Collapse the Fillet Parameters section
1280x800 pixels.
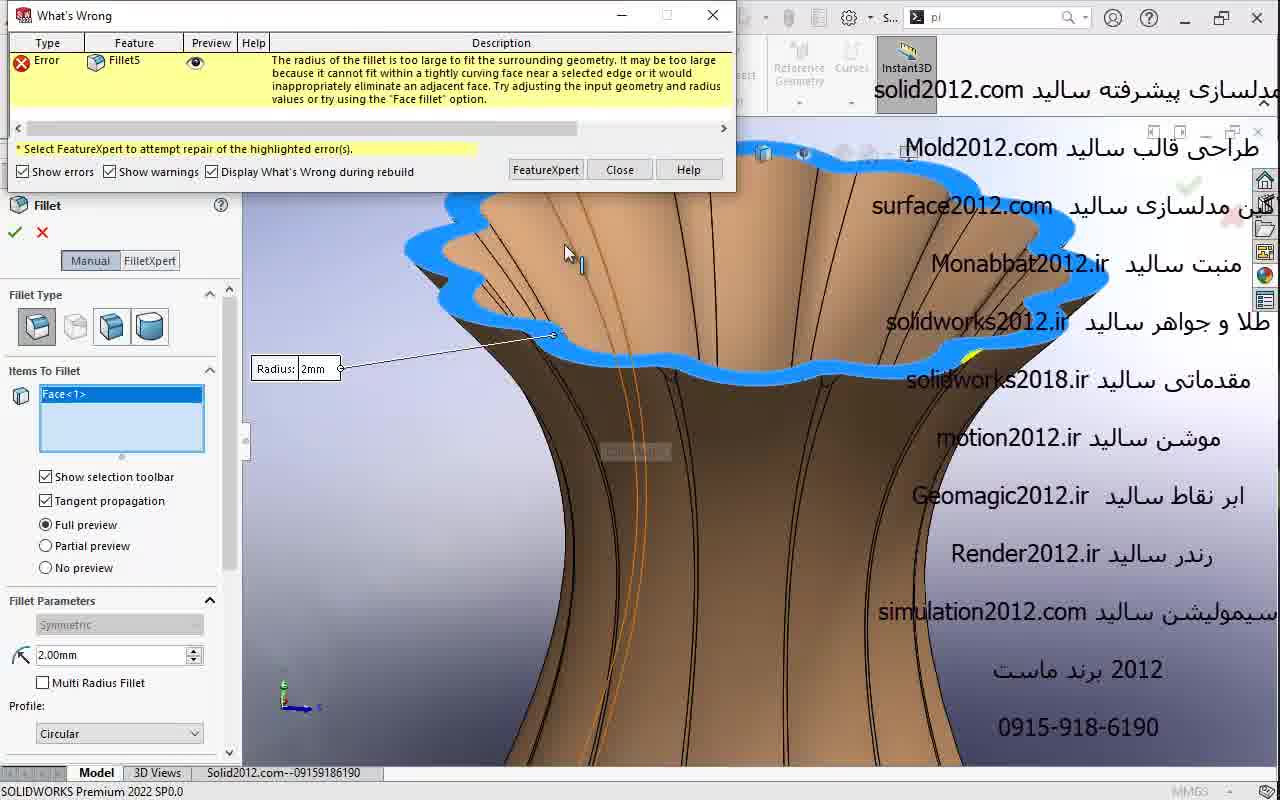(x=210, y=600)
